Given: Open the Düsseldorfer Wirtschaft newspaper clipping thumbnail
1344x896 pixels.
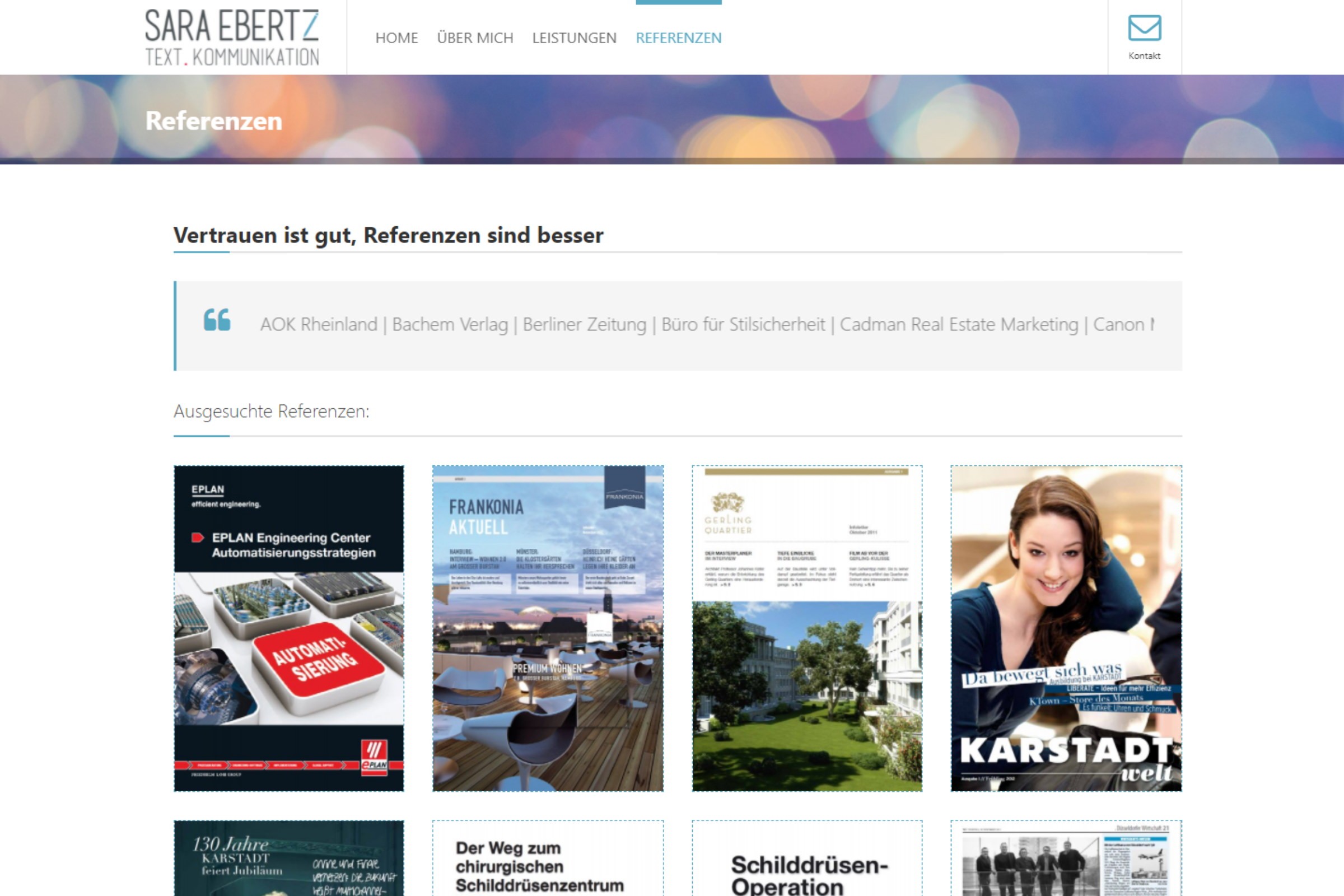Looking at the screenshot, I should tap(1066, 858).
